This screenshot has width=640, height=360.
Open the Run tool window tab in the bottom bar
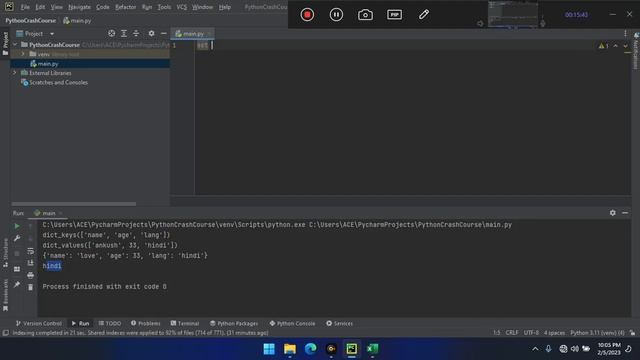click(80, 323)
